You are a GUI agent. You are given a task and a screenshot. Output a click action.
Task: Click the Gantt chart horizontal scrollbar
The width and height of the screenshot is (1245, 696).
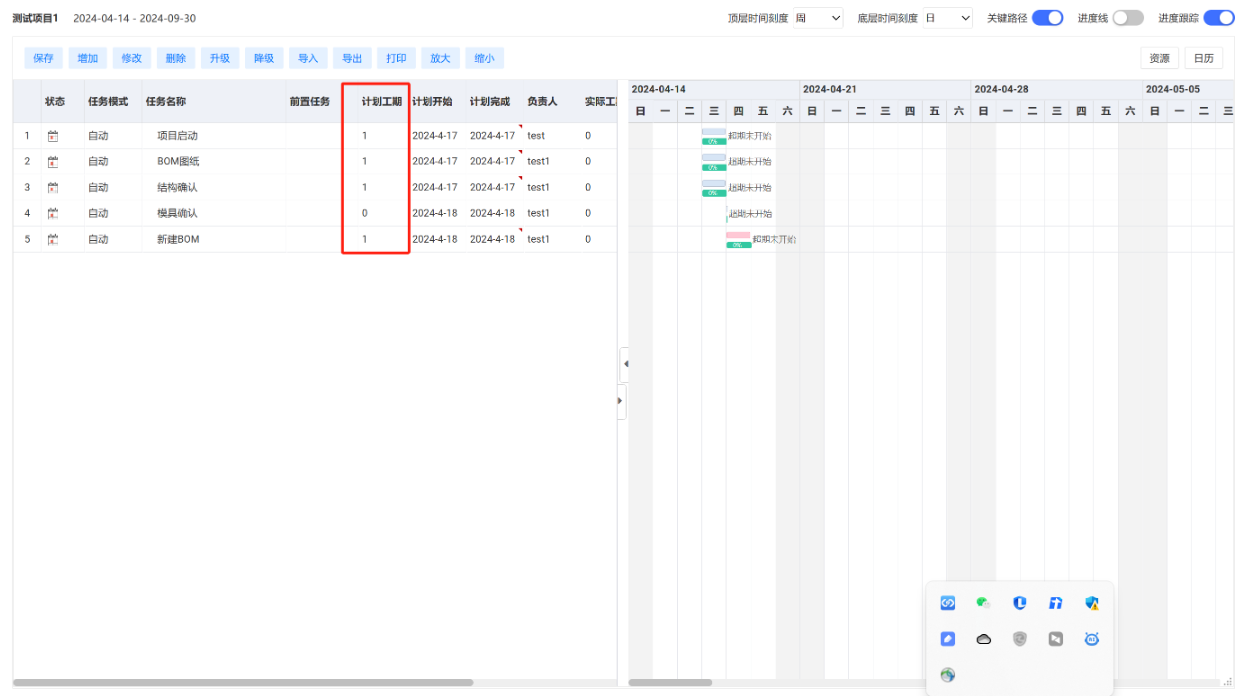pyautogui.click(x=670, y=683)
